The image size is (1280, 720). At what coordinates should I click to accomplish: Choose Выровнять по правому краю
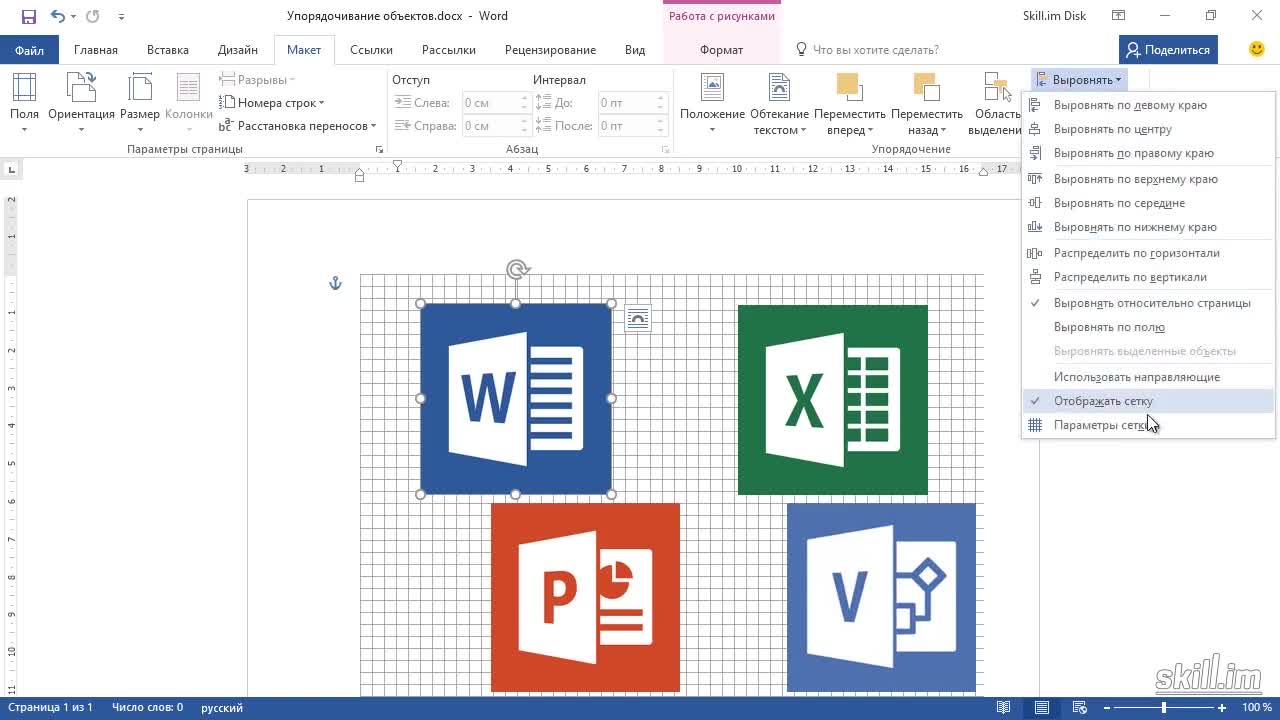coord(1150,153)
